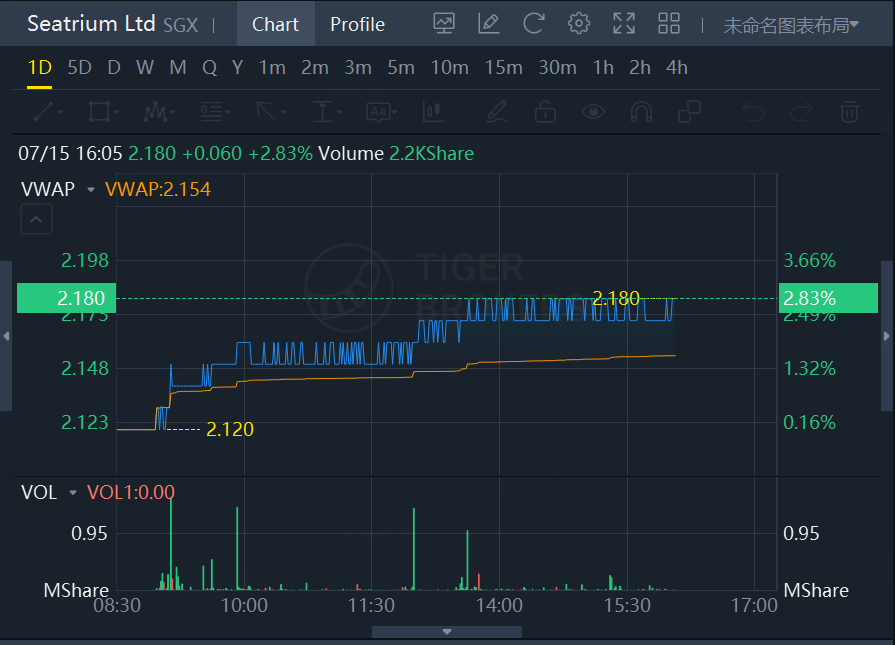
Task: Select the yearly Y timeframe
Action: pos(237,68)
